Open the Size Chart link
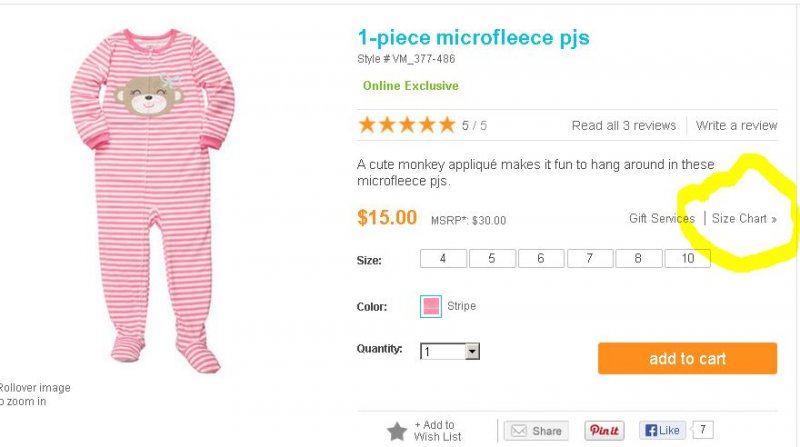The width and height of the screenshot is (800, 447). coord(743,219)
